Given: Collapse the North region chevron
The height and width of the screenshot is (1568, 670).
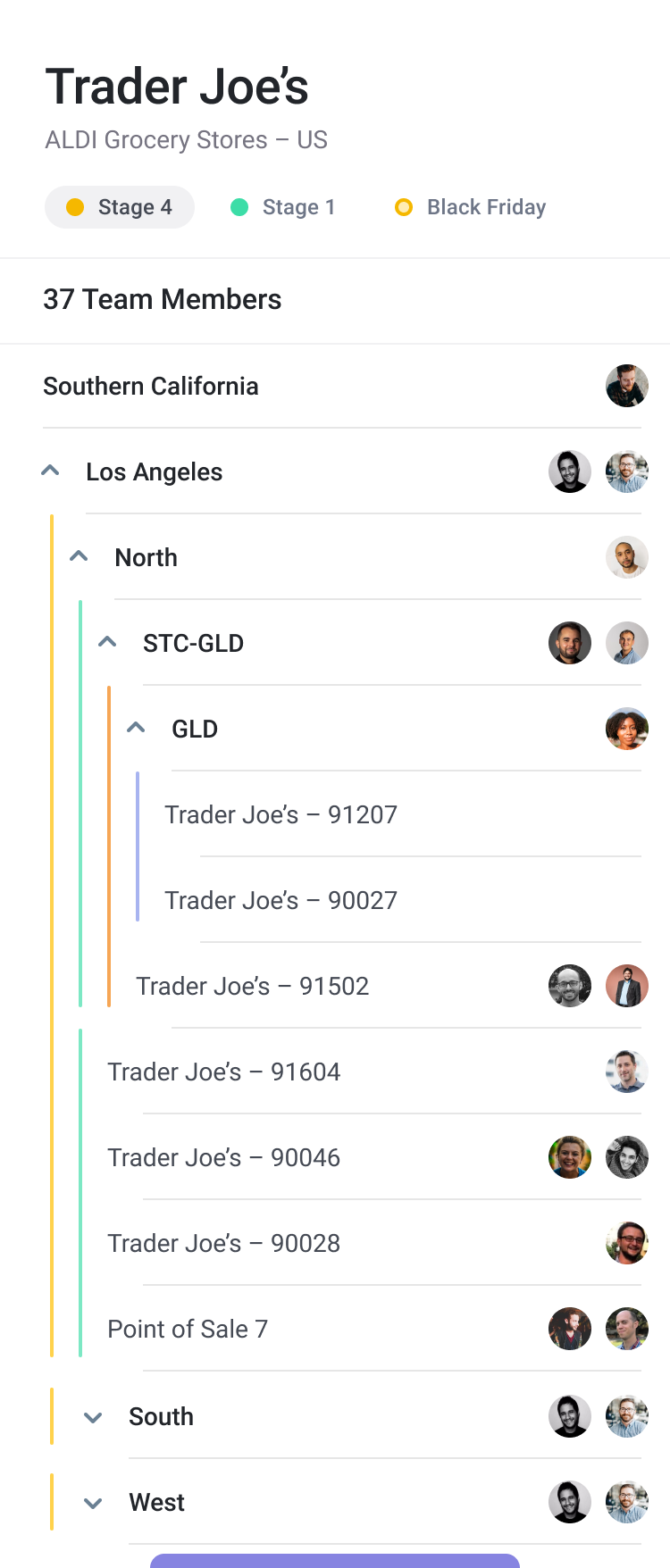Looking at the screenshot, I should [x=80, y=556].
